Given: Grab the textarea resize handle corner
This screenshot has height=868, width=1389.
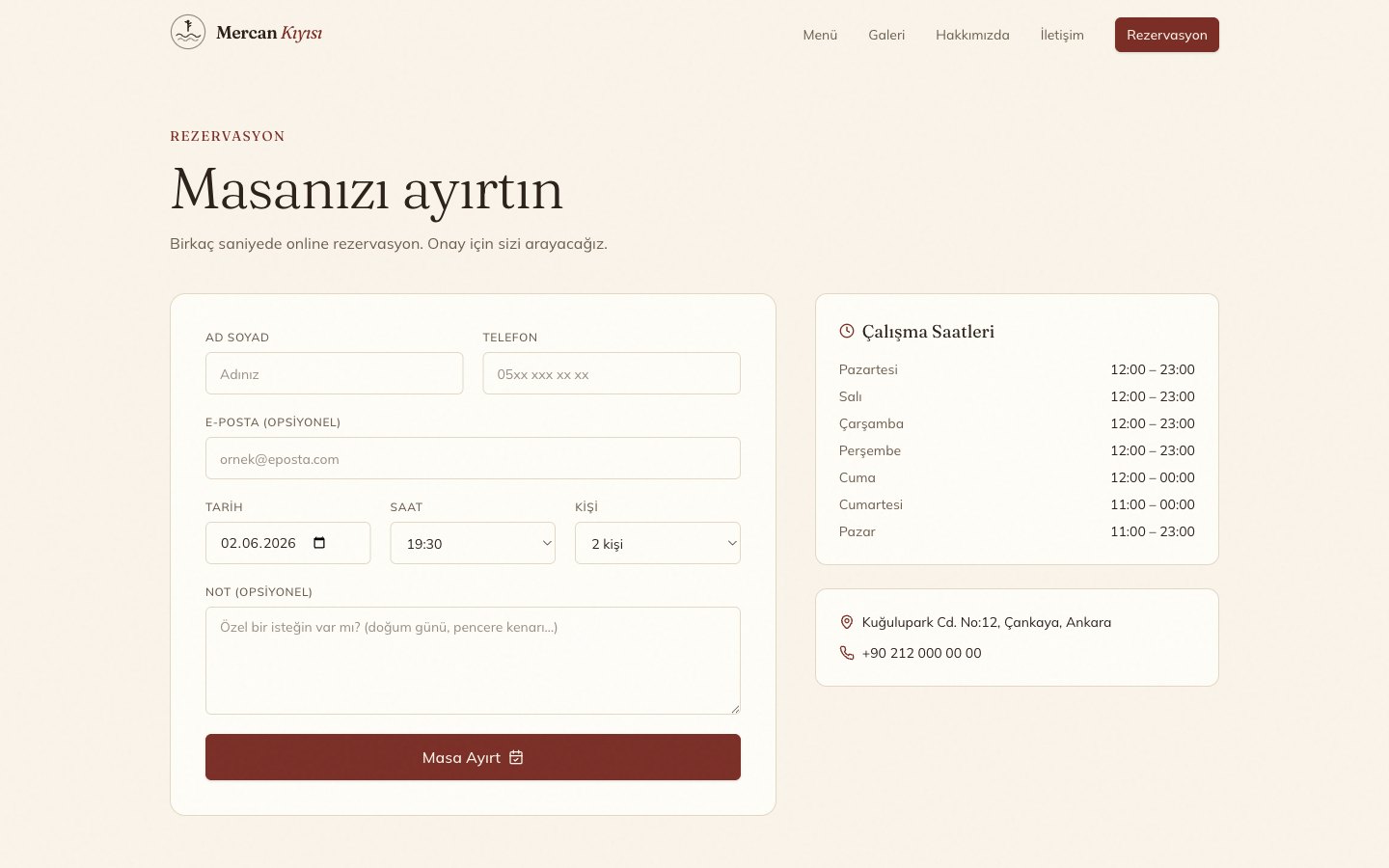Looking at the screenshot, I should pyautogui.click(x=735, y=709).
